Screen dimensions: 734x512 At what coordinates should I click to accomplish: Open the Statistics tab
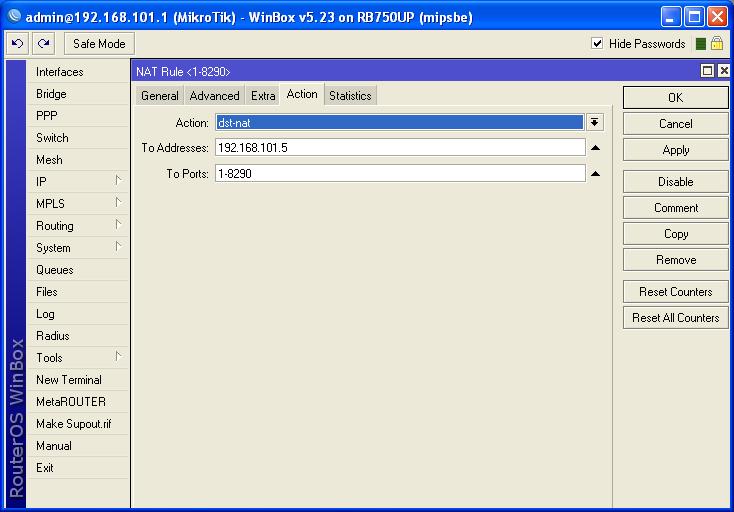coord(350,96)
